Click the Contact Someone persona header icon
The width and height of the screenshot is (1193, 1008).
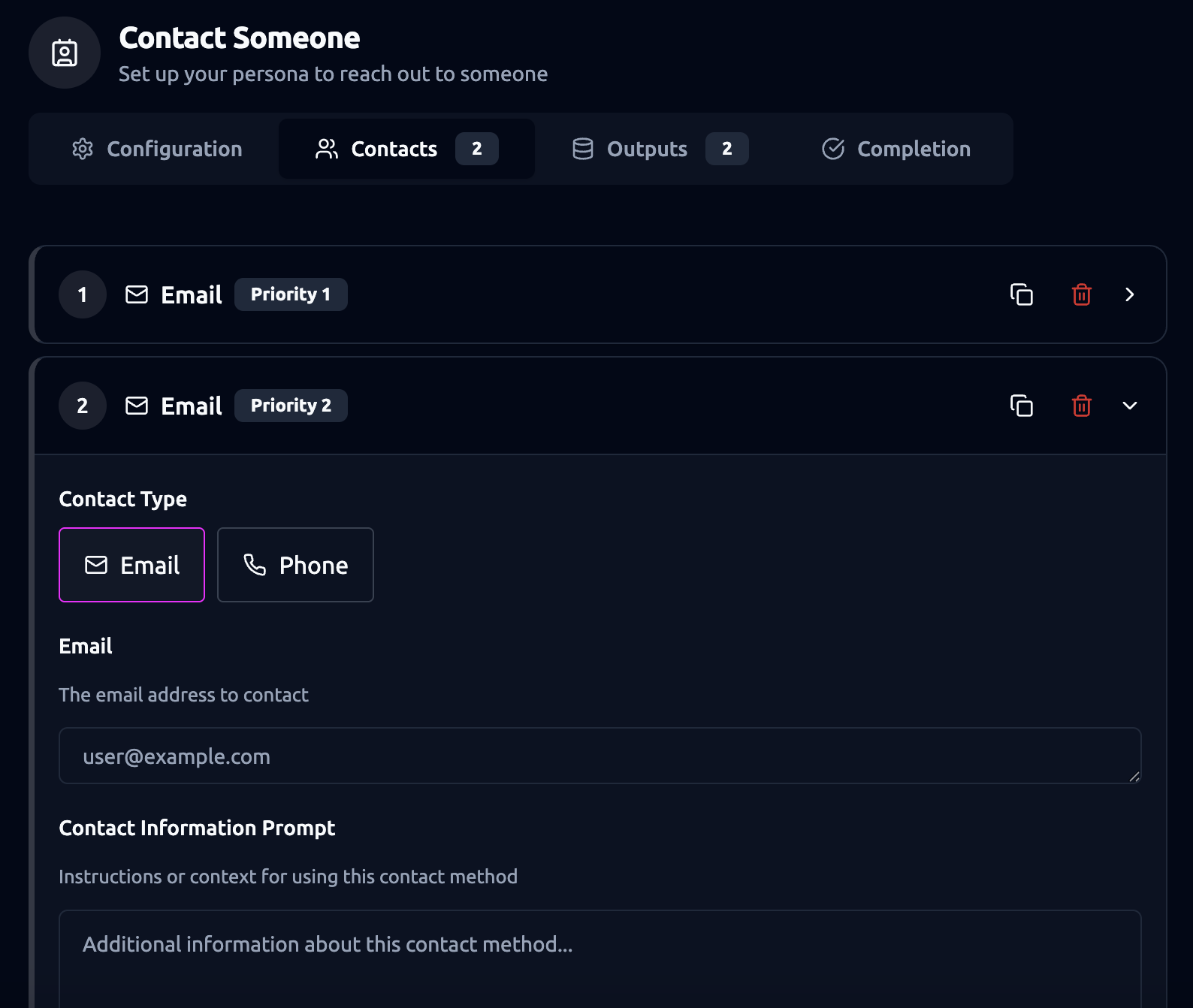tap(65, 53)
